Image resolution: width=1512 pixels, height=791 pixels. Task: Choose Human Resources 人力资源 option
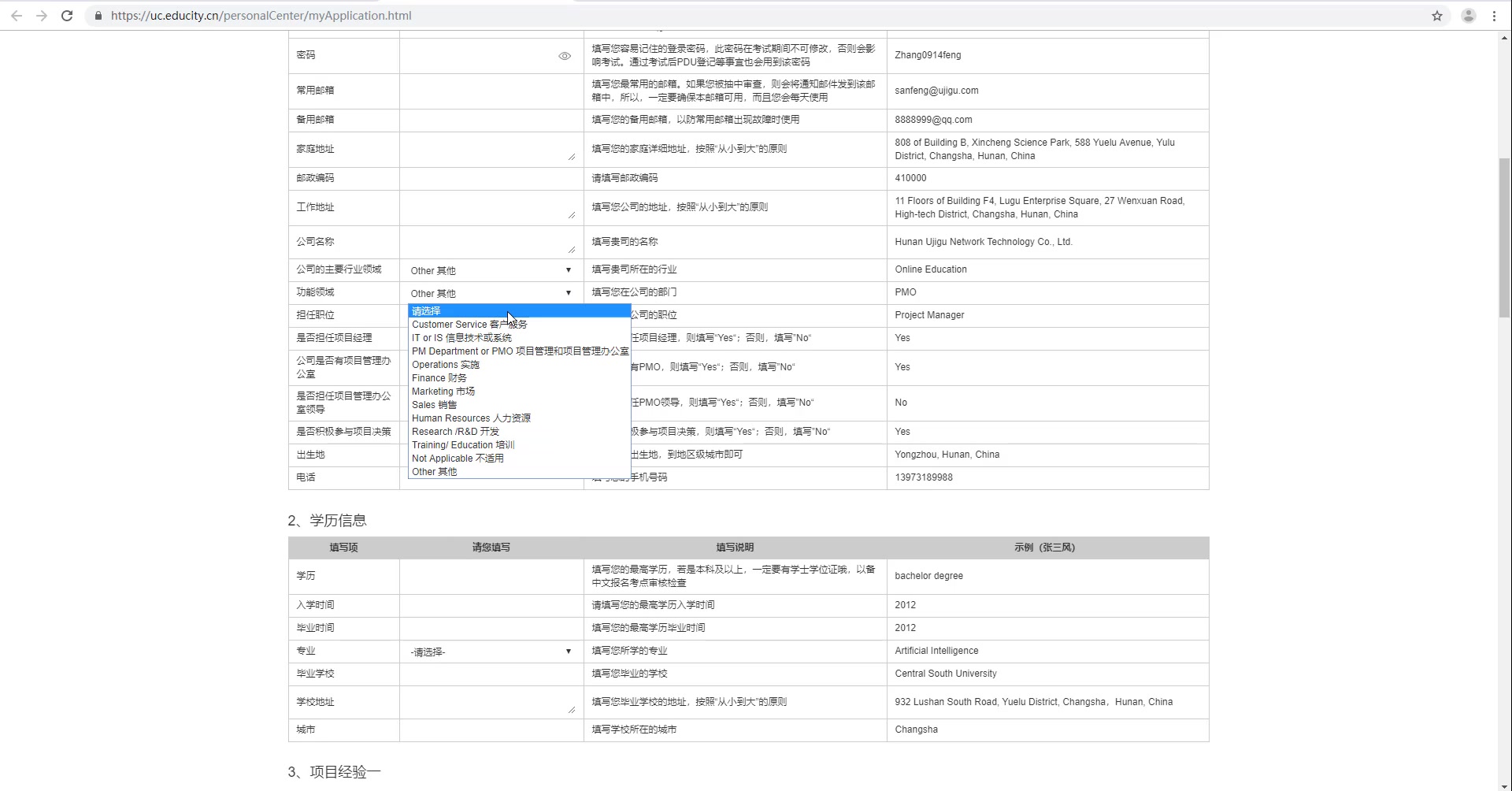pyautogui.click(x=519, y=418)
